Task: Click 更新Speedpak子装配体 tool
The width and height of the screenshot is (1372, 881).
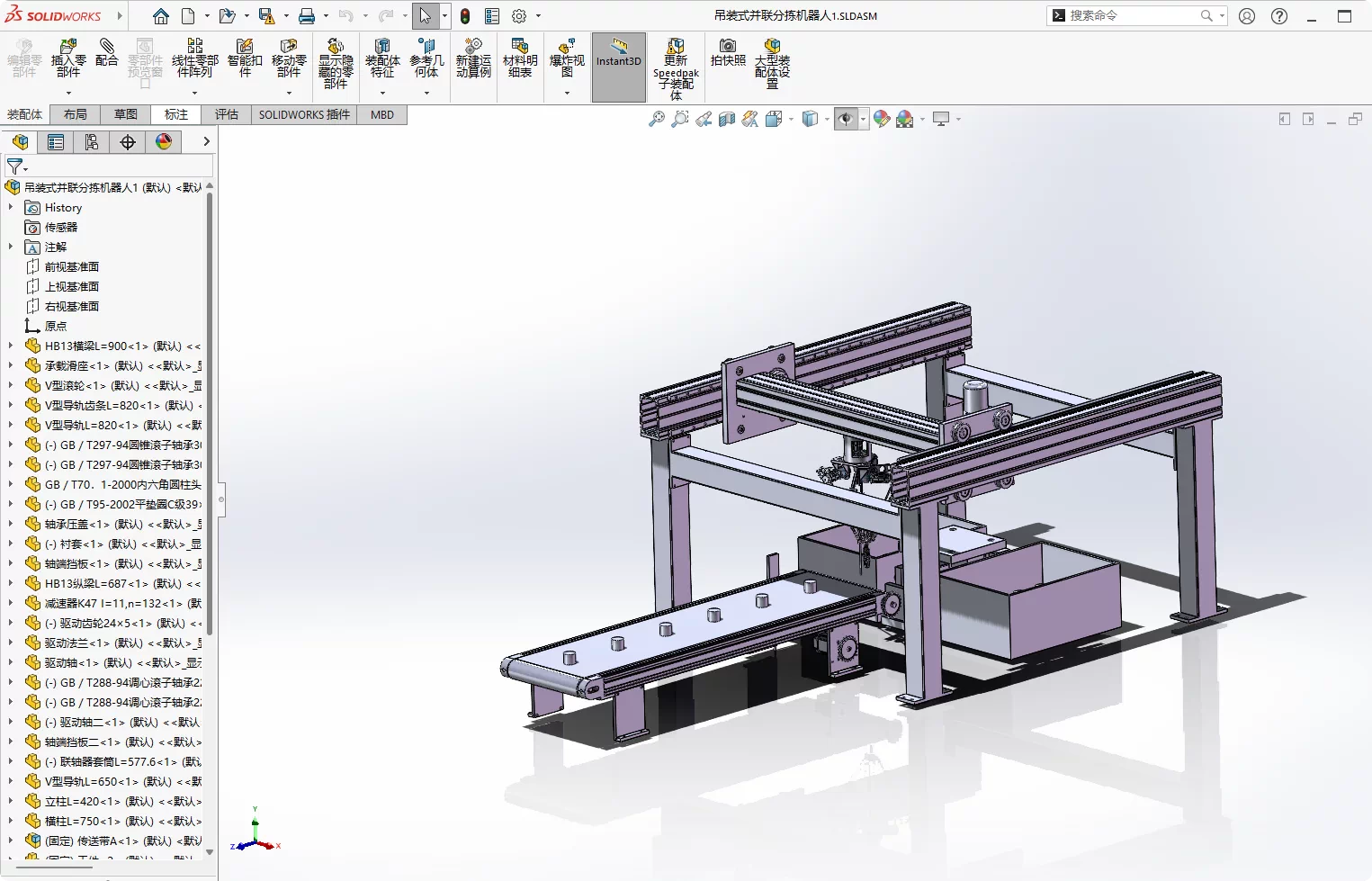Action: click(676, 68)
